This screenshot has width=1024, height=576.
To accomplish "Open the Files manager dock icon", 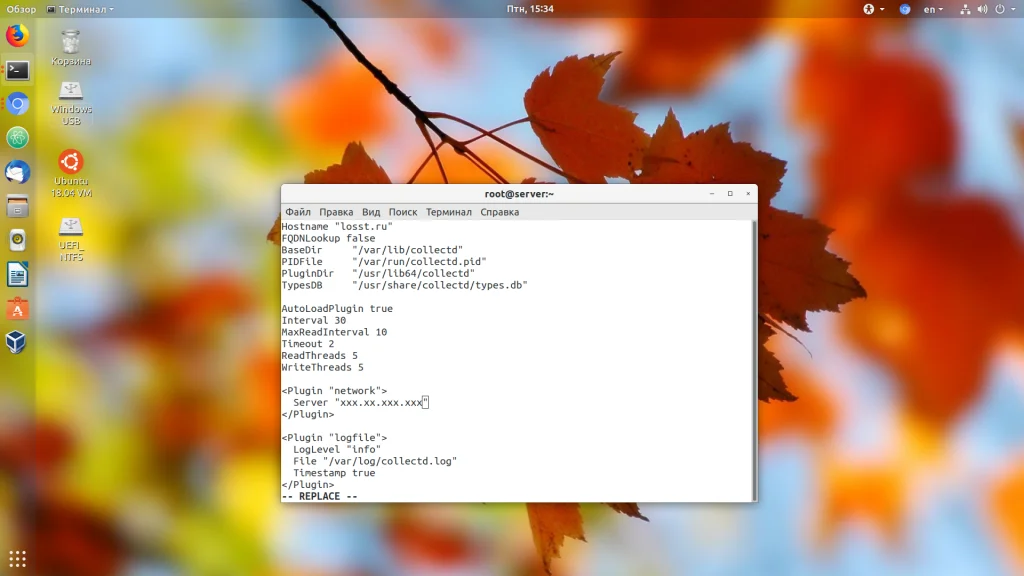I will coord(17,206).
